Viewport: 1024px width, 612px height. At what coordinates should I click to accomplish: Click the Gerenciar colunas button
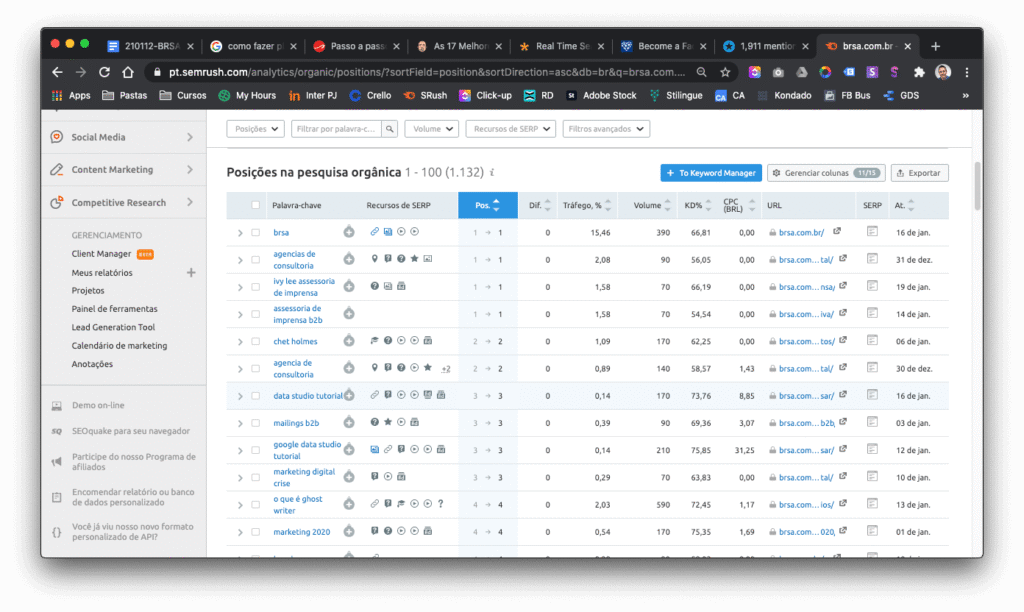[x=826, y=173]
